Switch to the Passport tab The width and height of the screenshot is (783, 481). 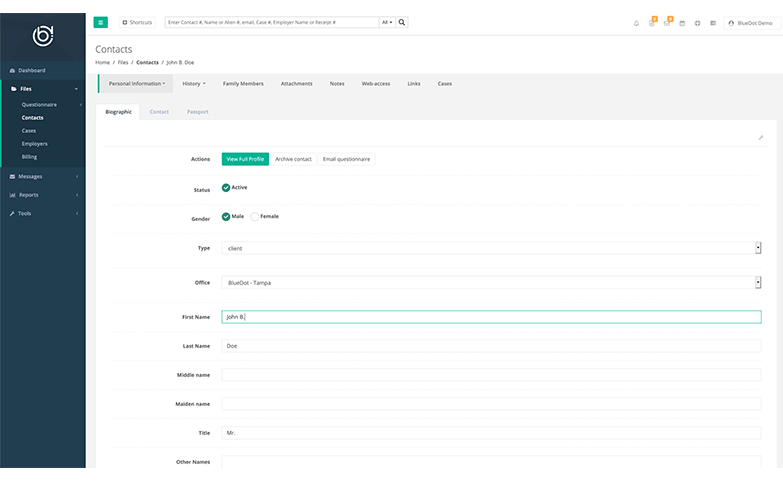click(197, 112)
